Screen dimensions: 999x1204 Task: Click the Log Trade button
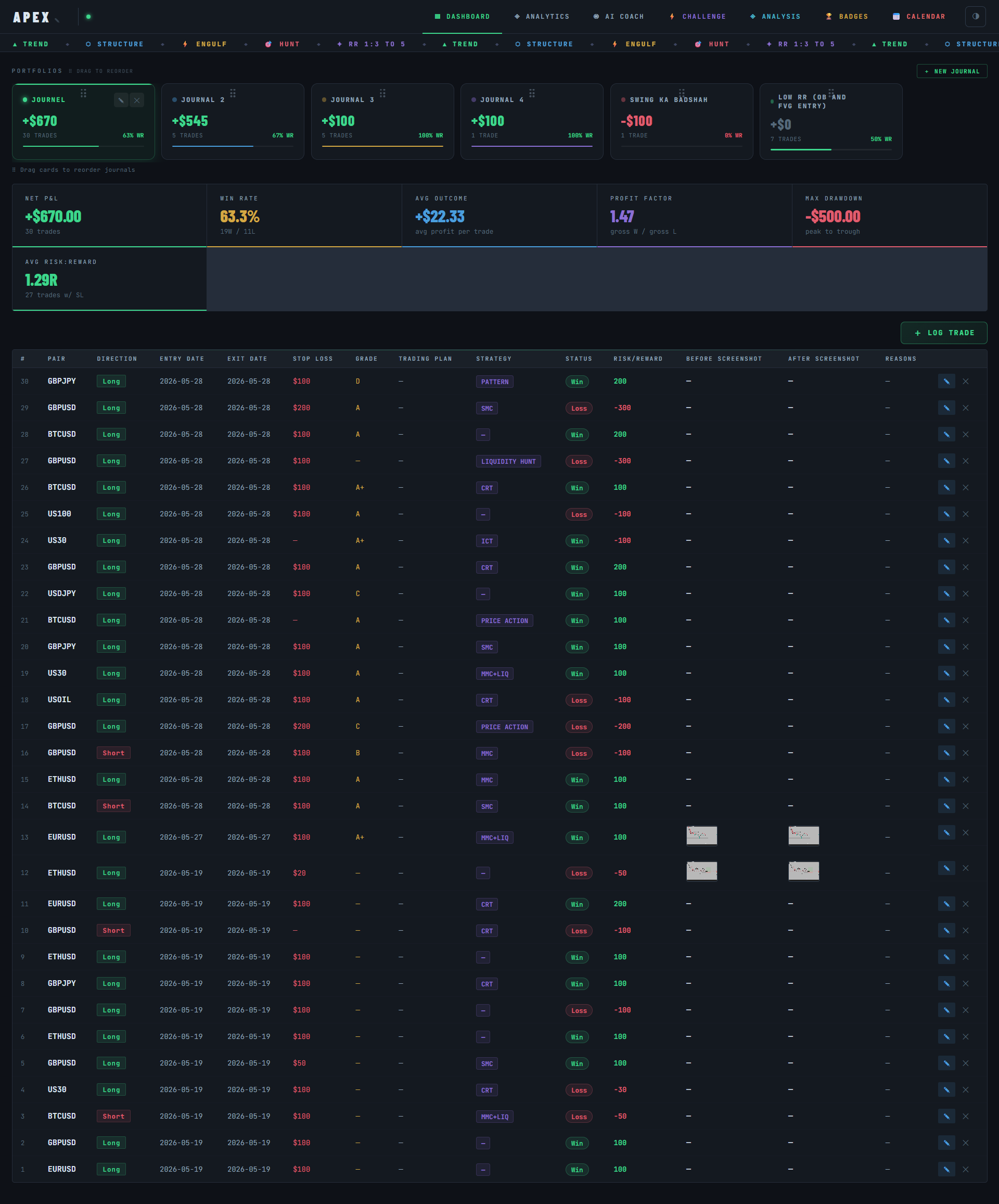pos(943,333)
